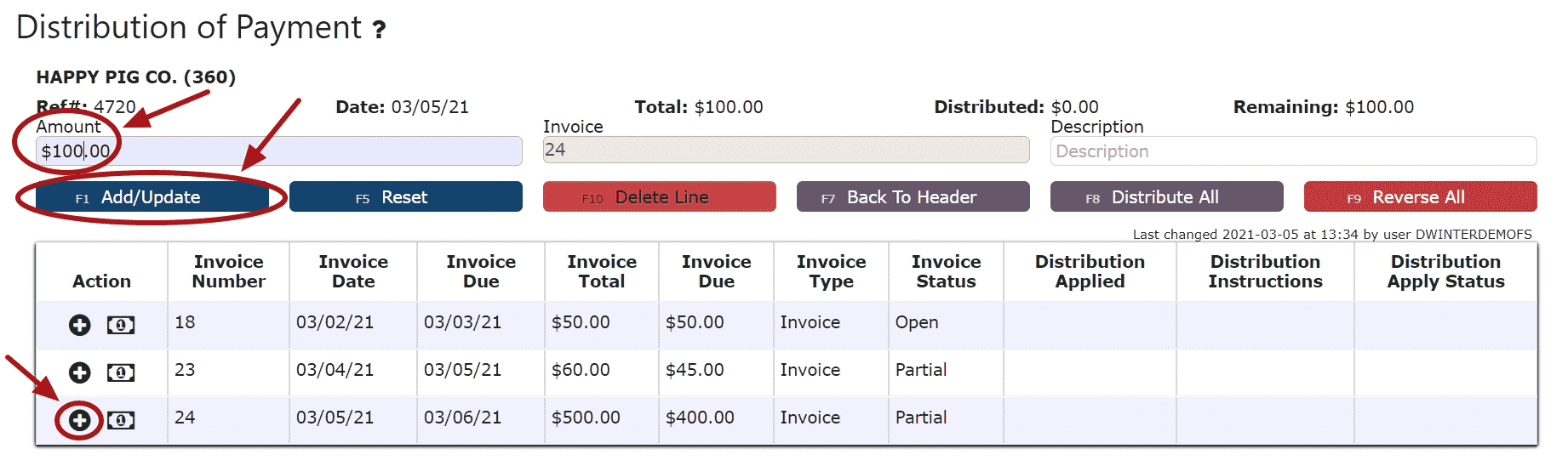Click the Reverse All button

pos(1421,196)
